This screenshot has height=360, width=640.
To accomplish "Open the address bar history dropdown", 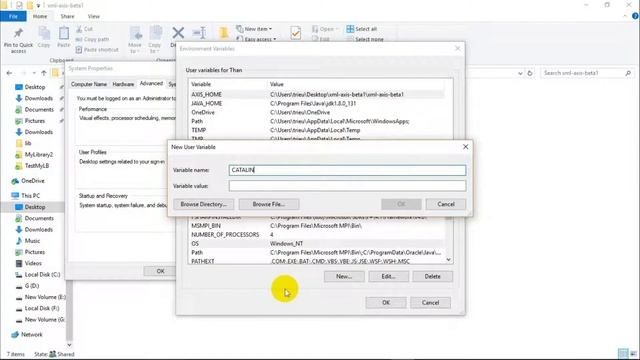I will click(520, 73).
